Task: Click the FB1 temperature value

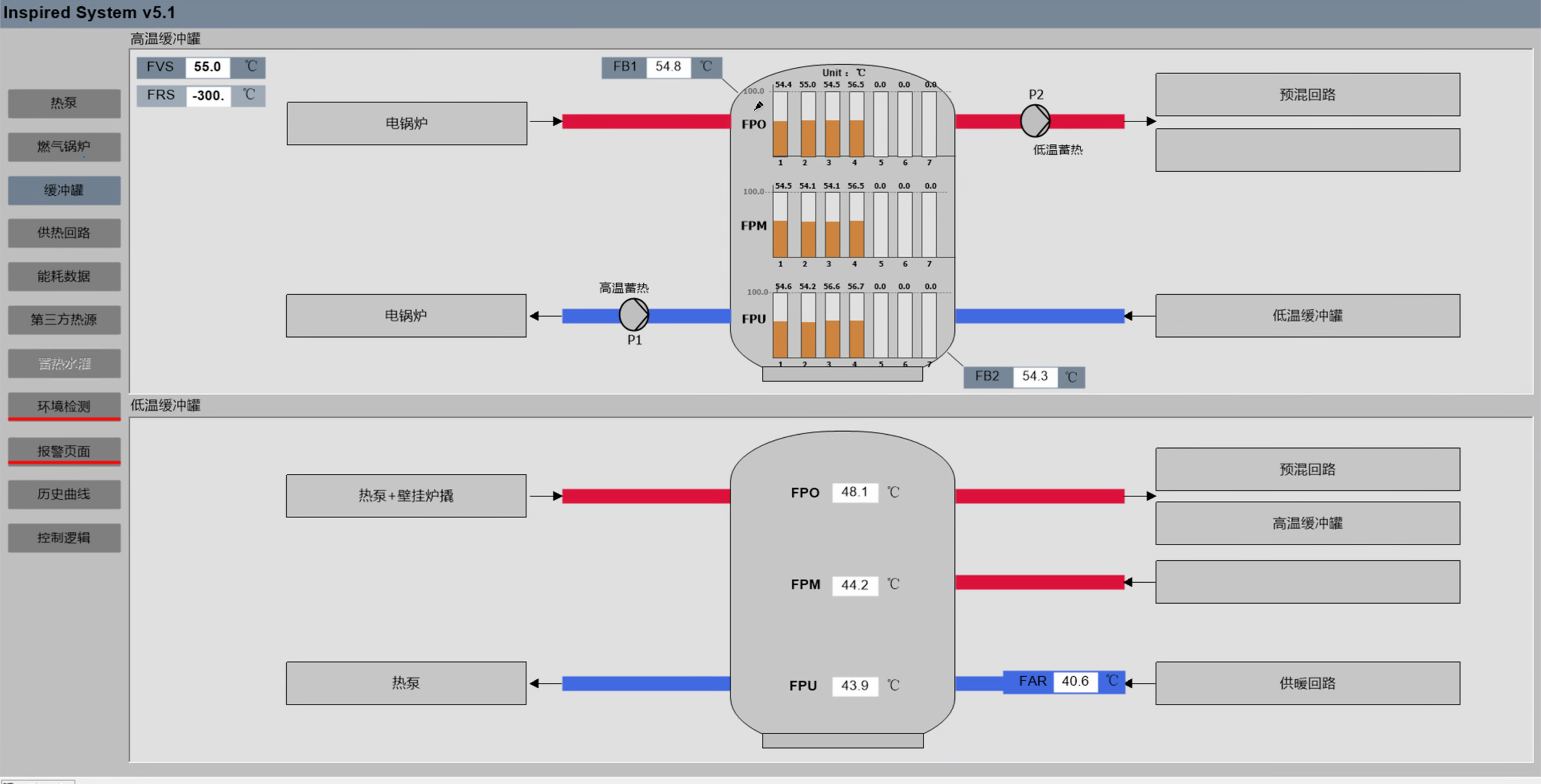Action: click(668, 67)
